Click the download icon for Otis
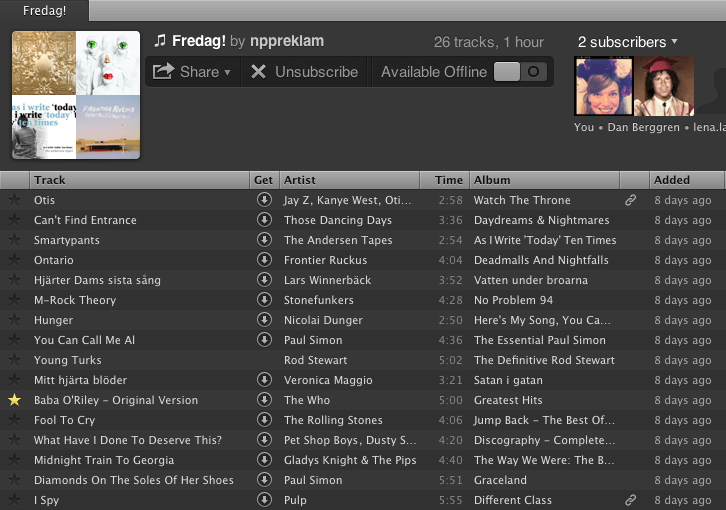Viewport: 726px width, 510px height. click(264, 200)
